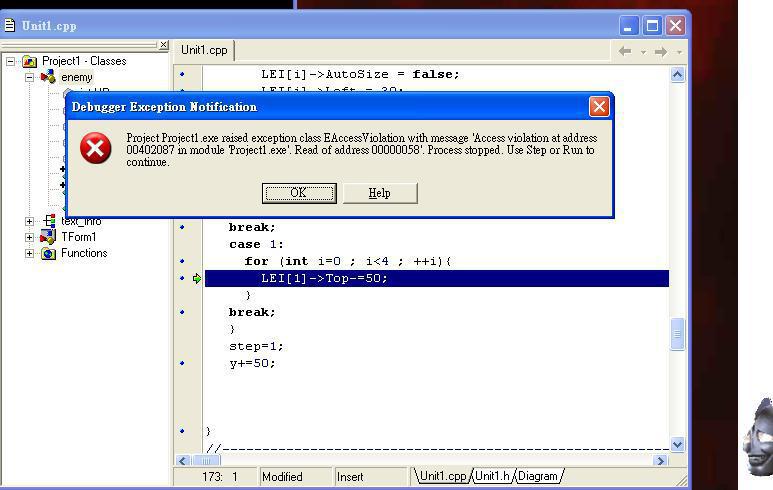
Task: Select the Unit1.cpp editor tab at top
Action: pos(204,50)
